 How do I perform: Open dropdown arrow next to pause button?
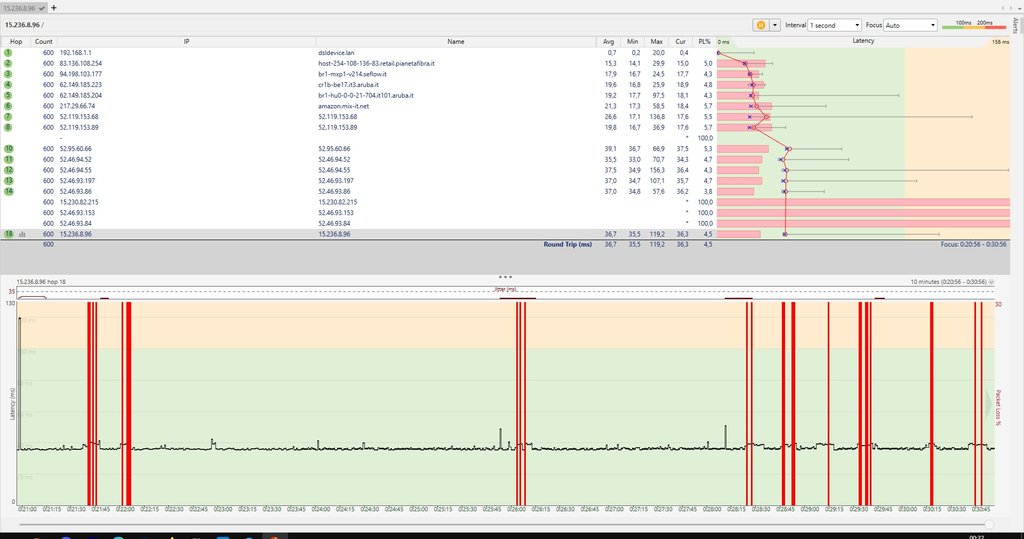[x=774, y=24]
